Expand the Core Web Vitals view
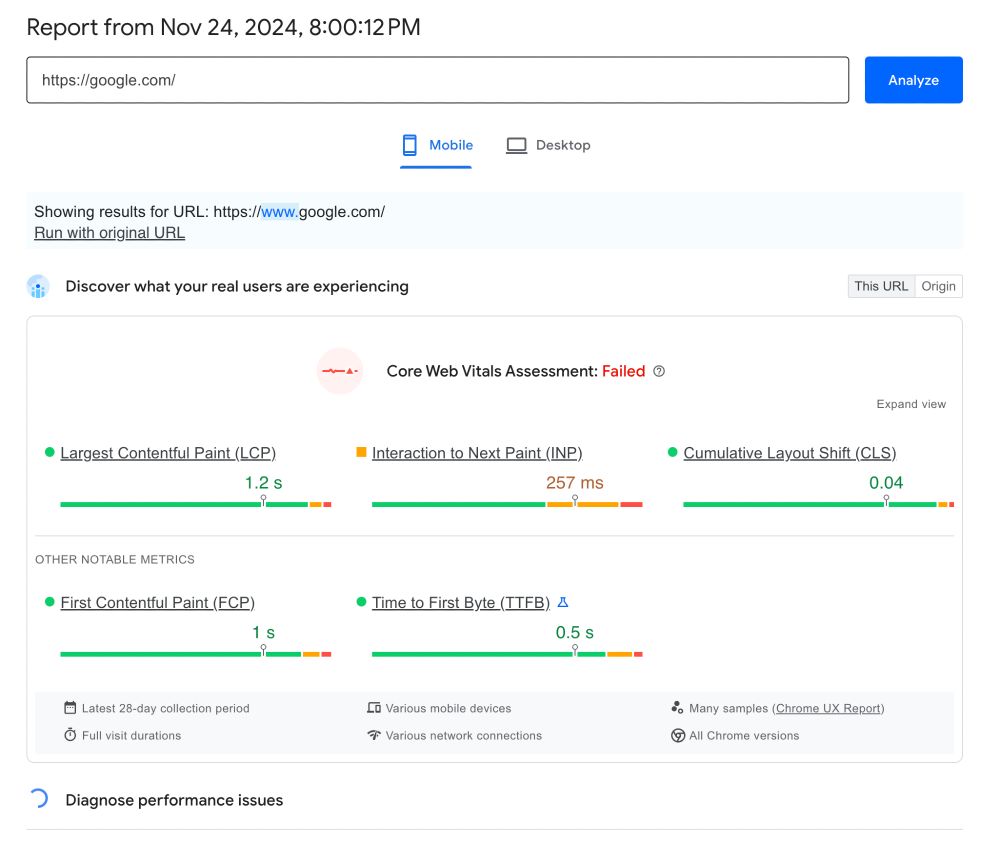1000x861 pixels. click(x=911, y=404)
